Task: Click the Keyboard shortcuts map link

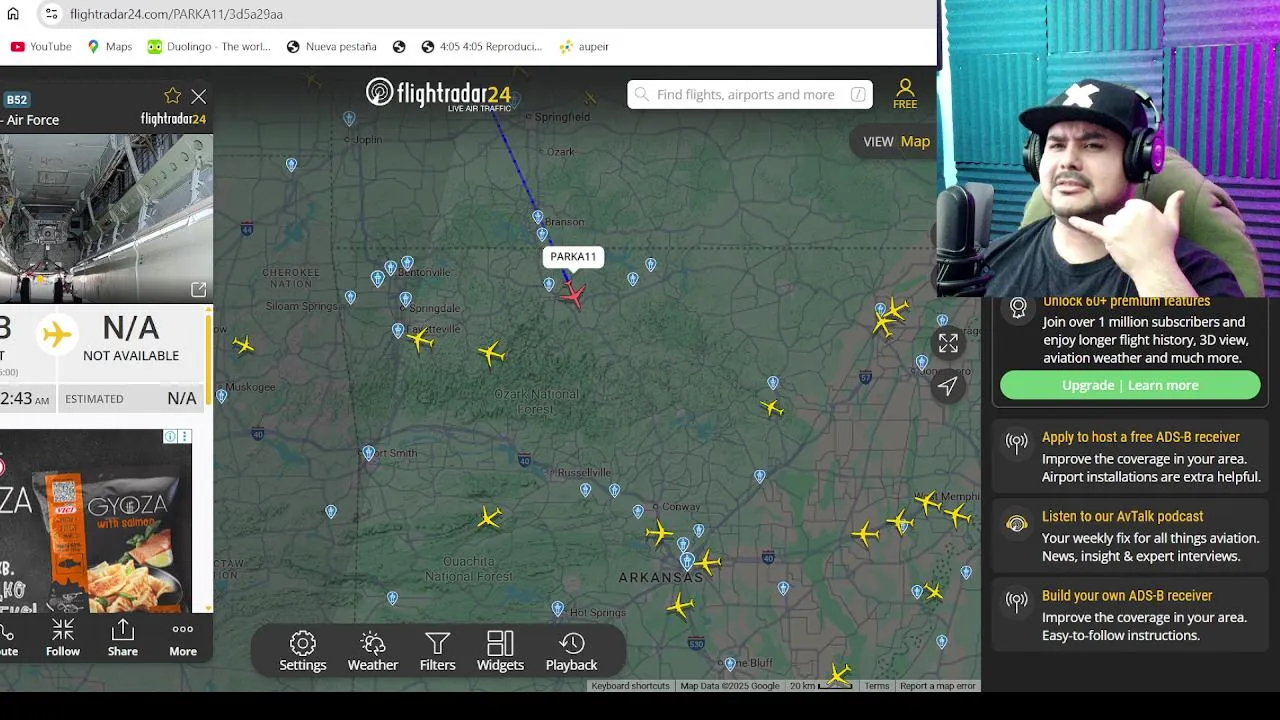Action: point(630,686)
